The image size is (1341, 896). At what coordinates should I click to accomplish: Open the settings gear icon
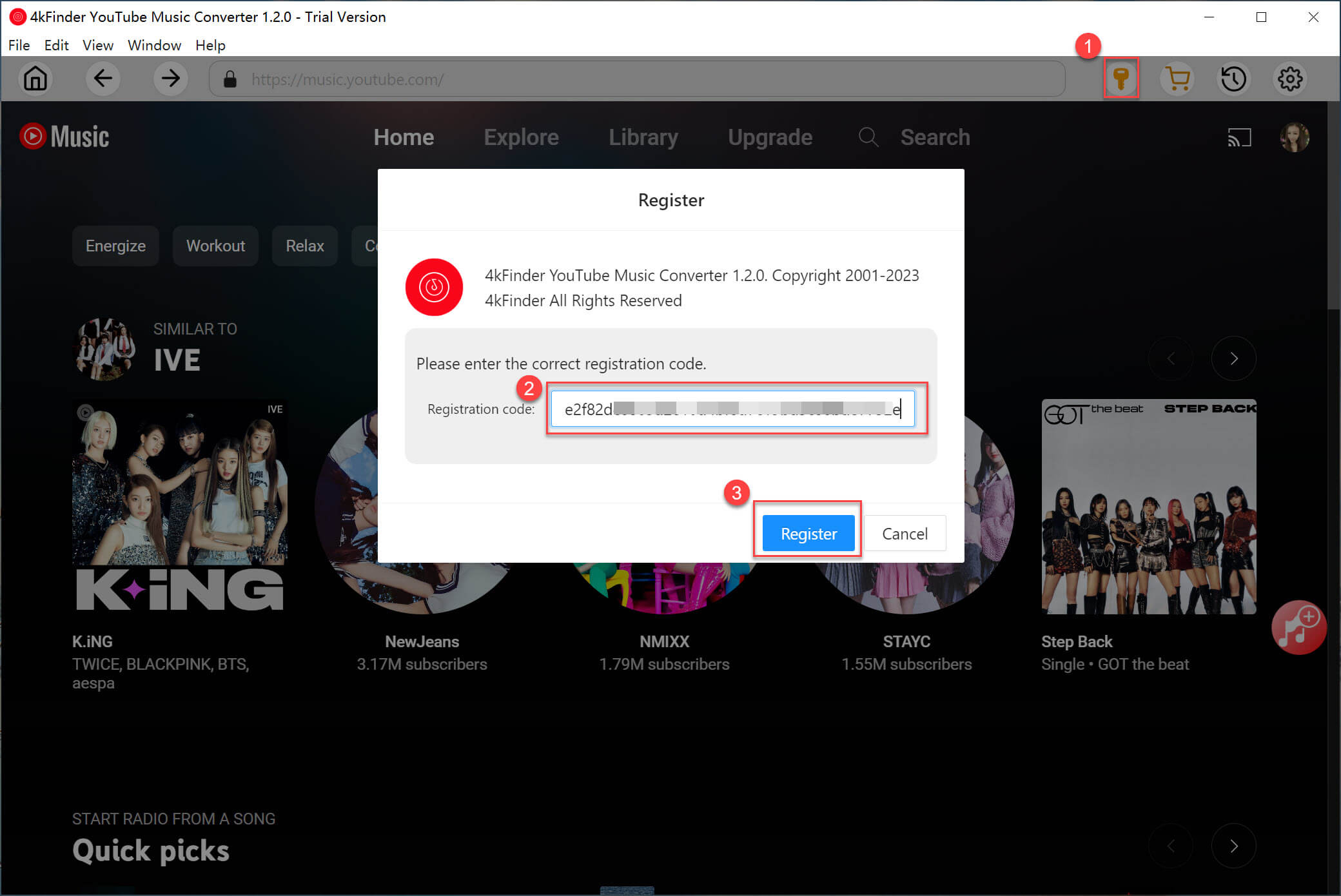pyautogui.click(x=1290, y=79)
